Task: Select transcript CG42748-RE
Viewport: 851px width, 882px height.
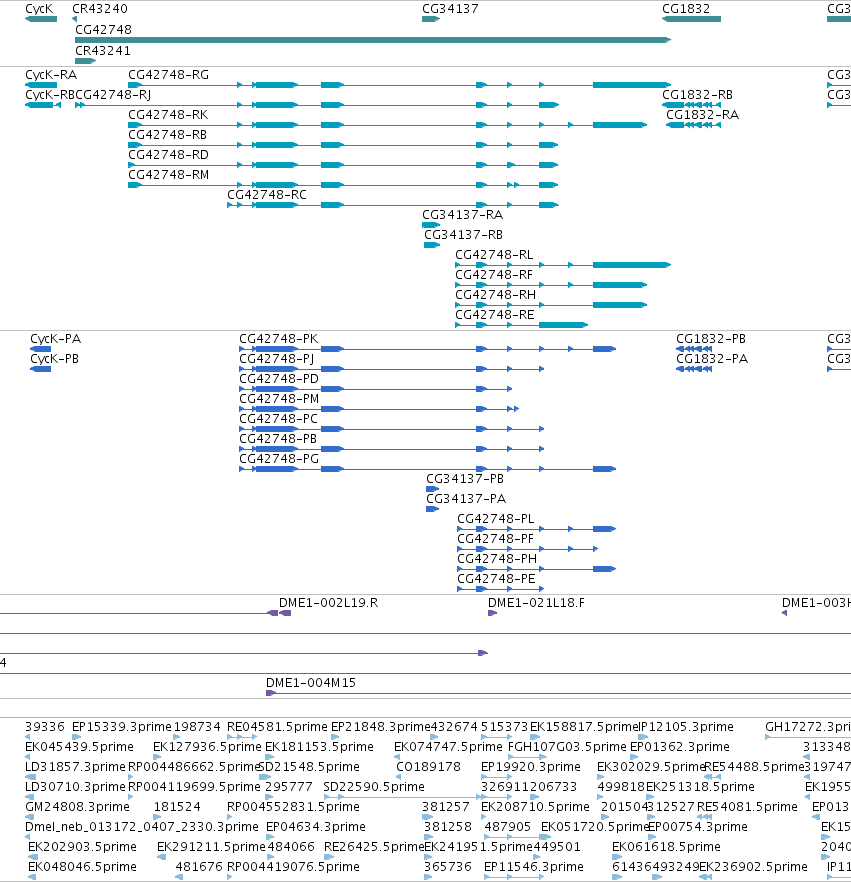Action: click(x=495, y=315)
